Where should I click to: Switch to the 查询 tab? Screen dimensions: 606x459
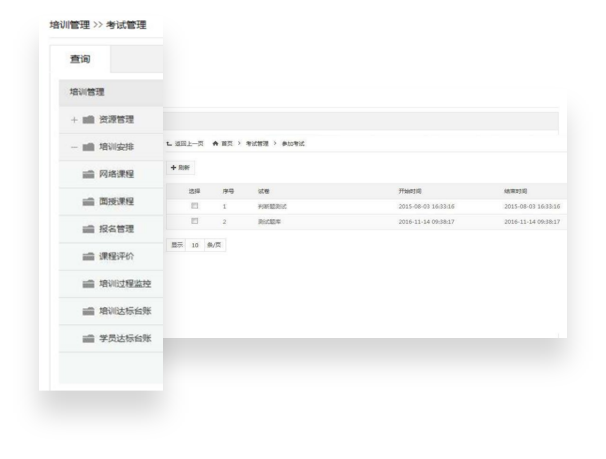point(79,60)
